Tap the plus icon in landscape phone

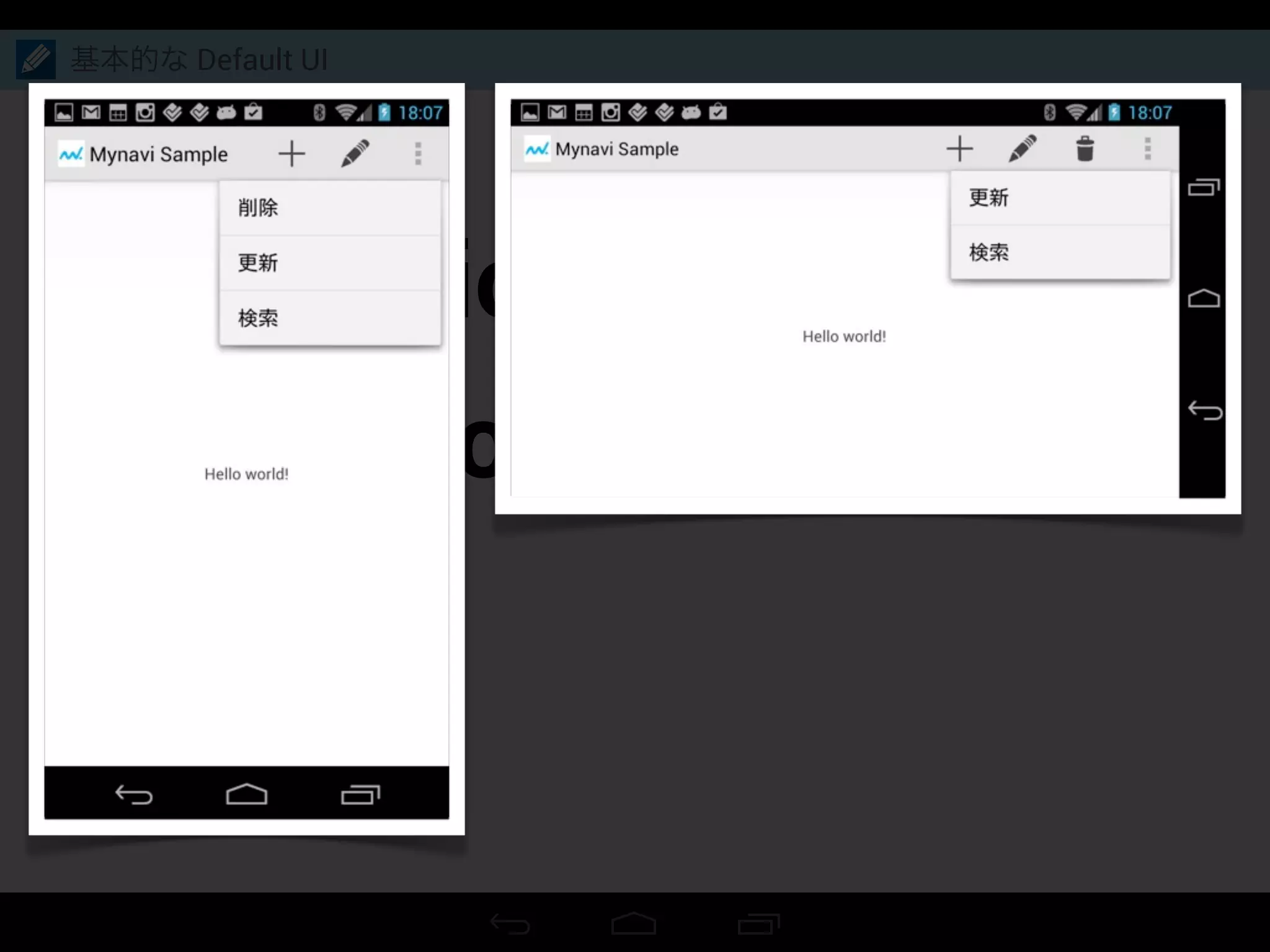point(959,149)
